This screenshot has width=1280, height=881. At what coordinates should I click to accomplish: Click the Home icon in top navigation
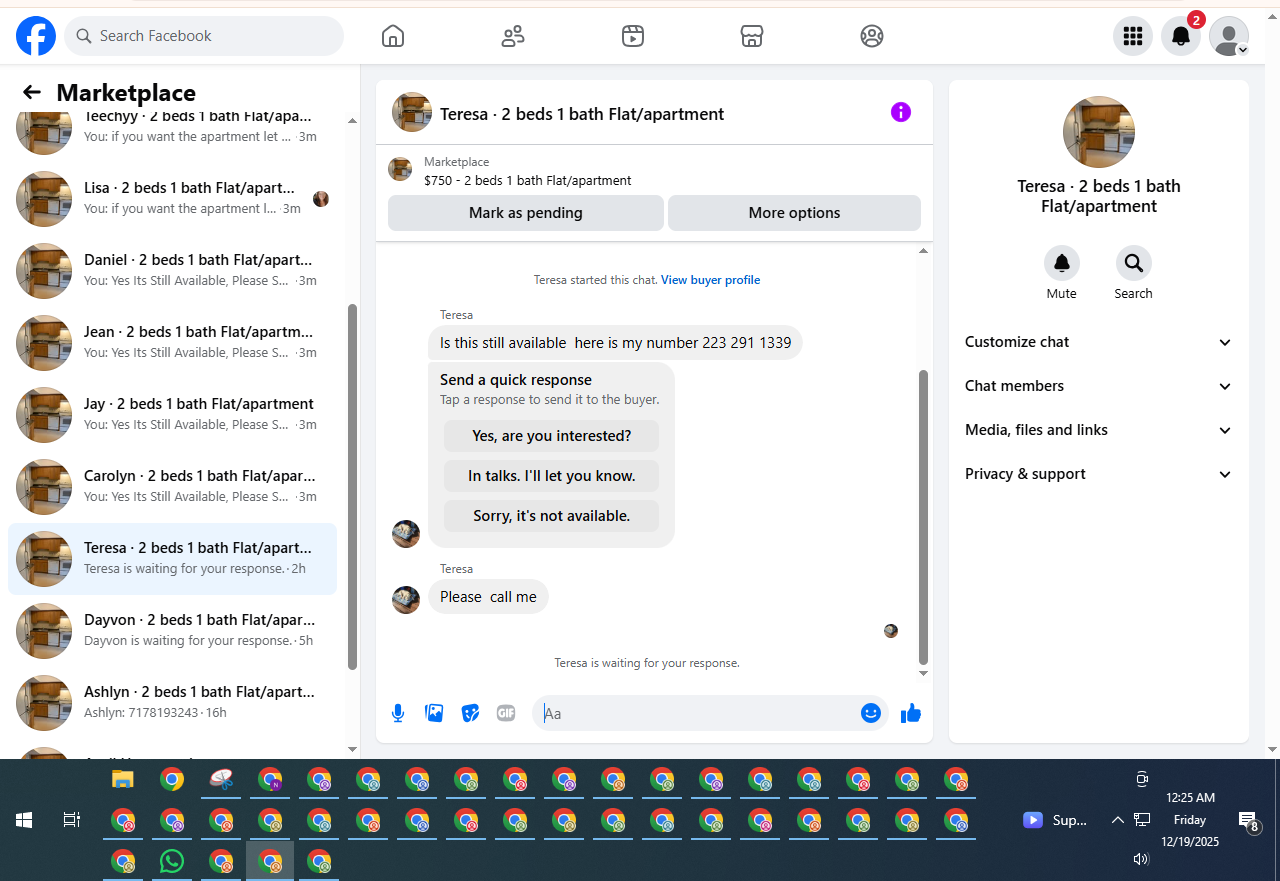[x=393, y=36]
